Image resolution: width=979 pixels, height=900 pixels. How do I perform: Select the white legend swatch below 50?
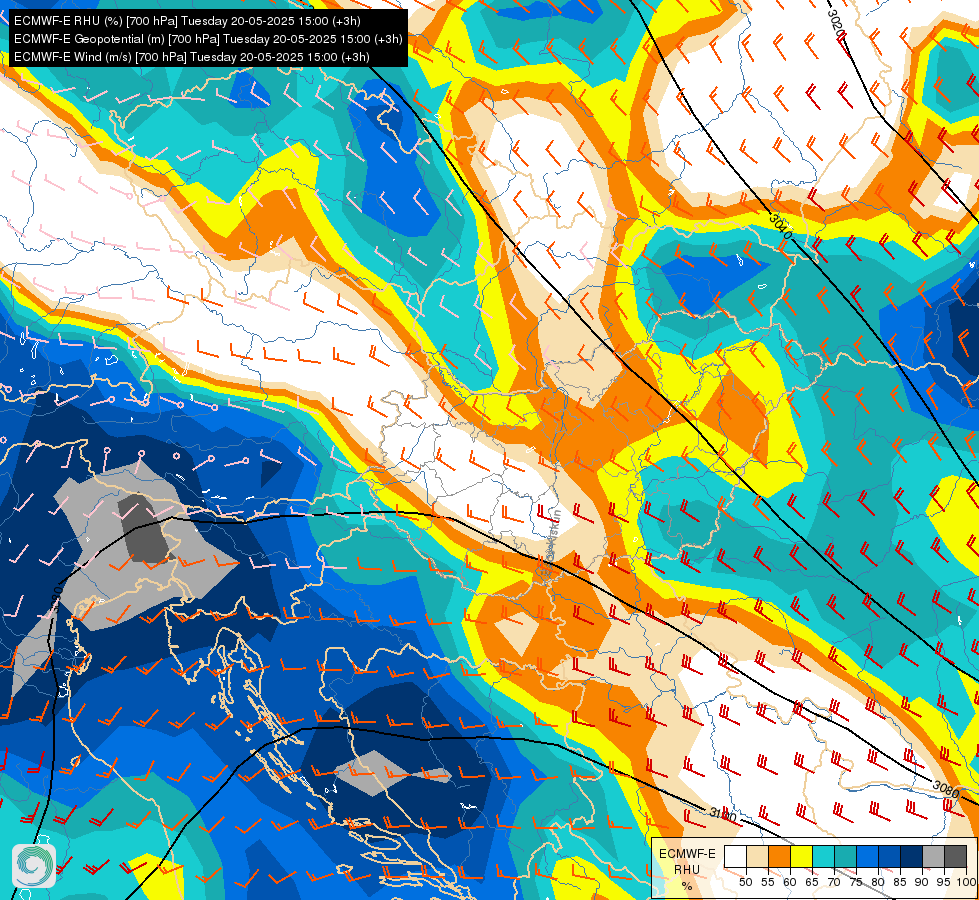[x=735, y=856]
